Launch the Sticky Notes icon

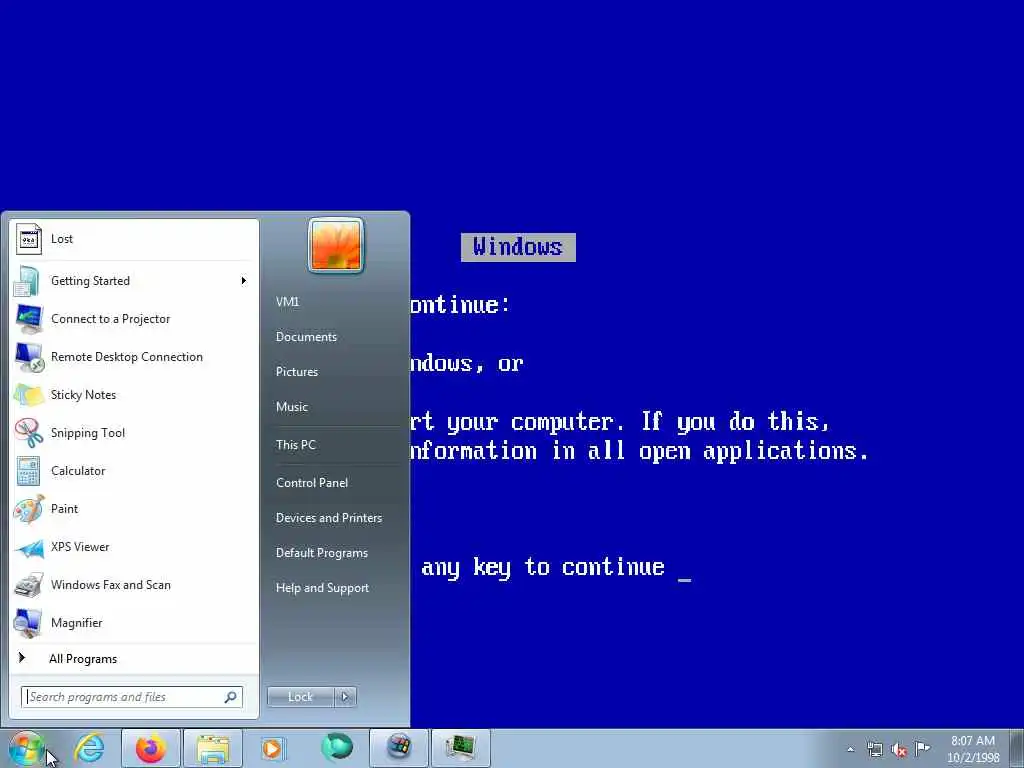(28, 395)
